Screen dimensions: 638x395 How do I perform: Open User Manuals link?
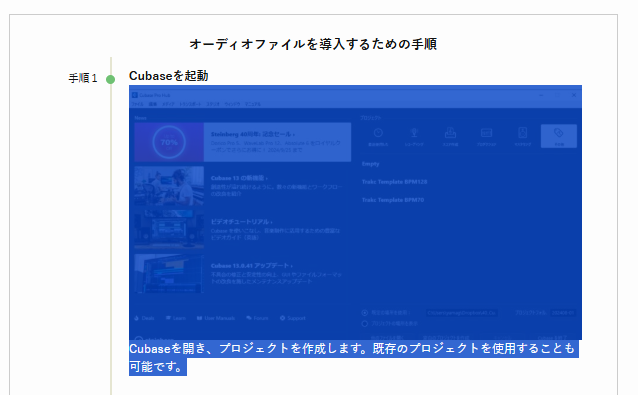pos(216,318)
